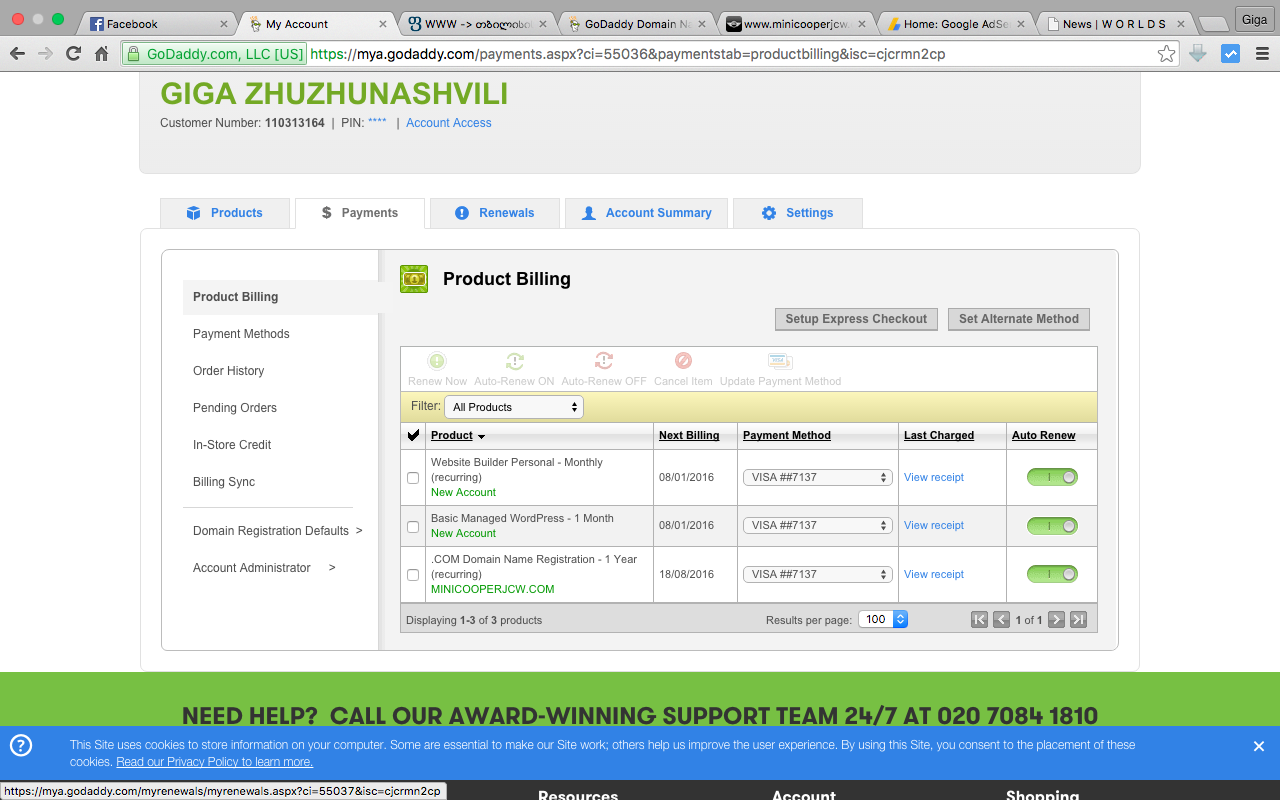This screenshot has height=800, width=1280.
Task: Open Order History in the sidebar
Action: point(229,371)
